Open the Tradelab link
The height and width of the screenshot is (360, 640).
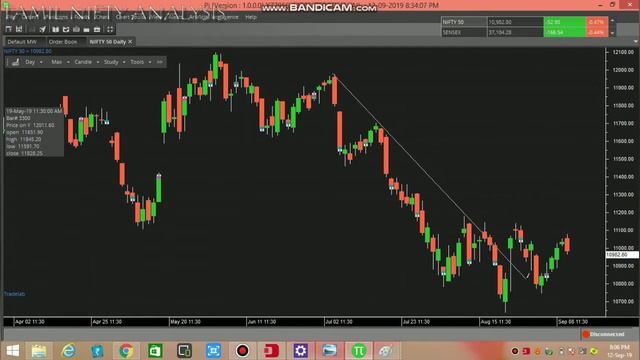(14, 294)
